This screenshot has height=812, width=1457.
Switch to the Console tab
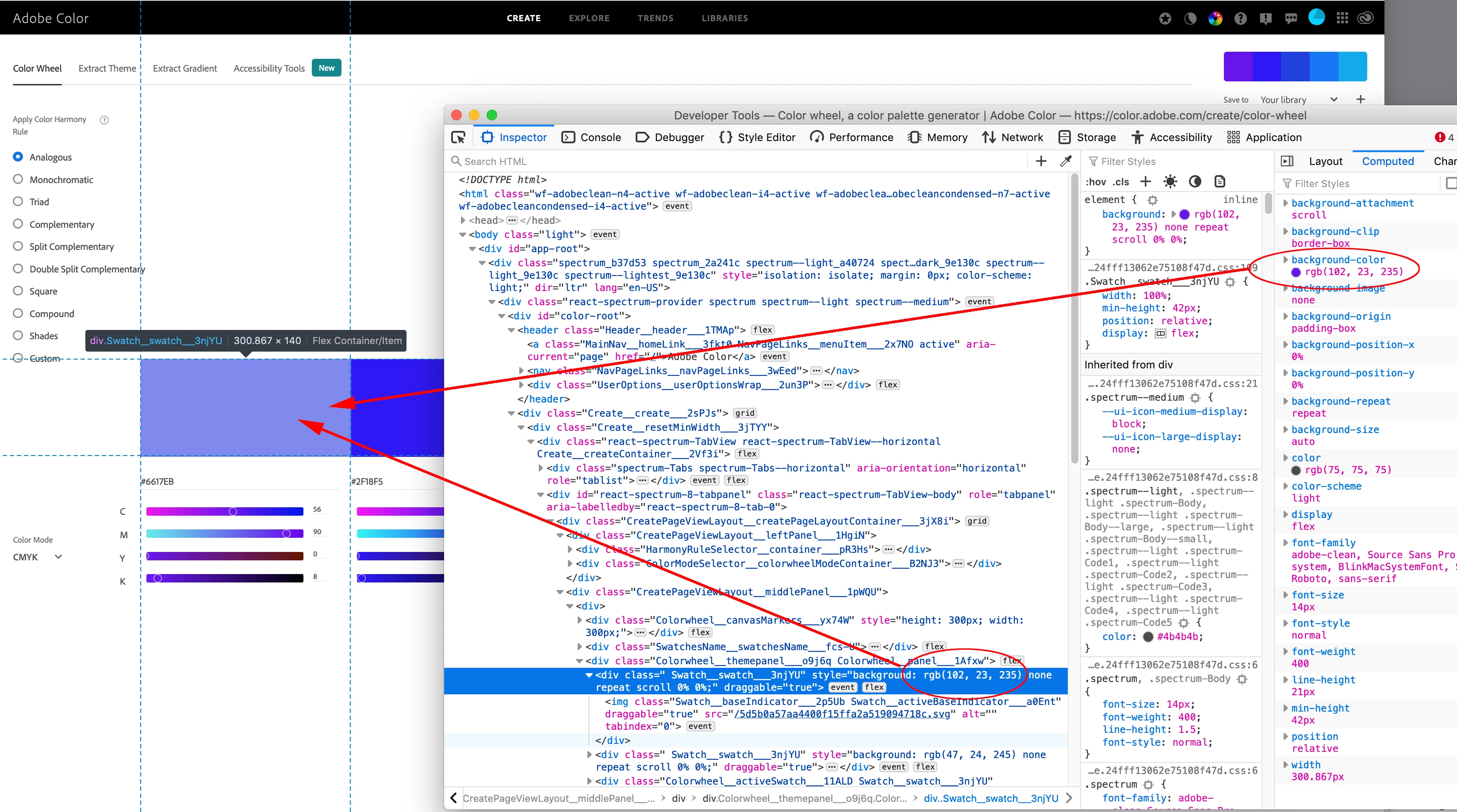click(592, 138)
